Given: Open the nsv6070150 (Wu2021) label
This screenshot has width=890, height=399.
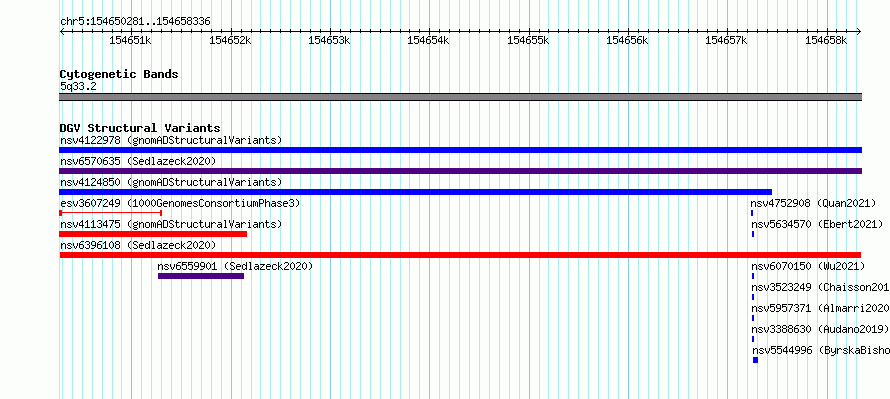Looking at the screenshot, I should click(808, 266).
